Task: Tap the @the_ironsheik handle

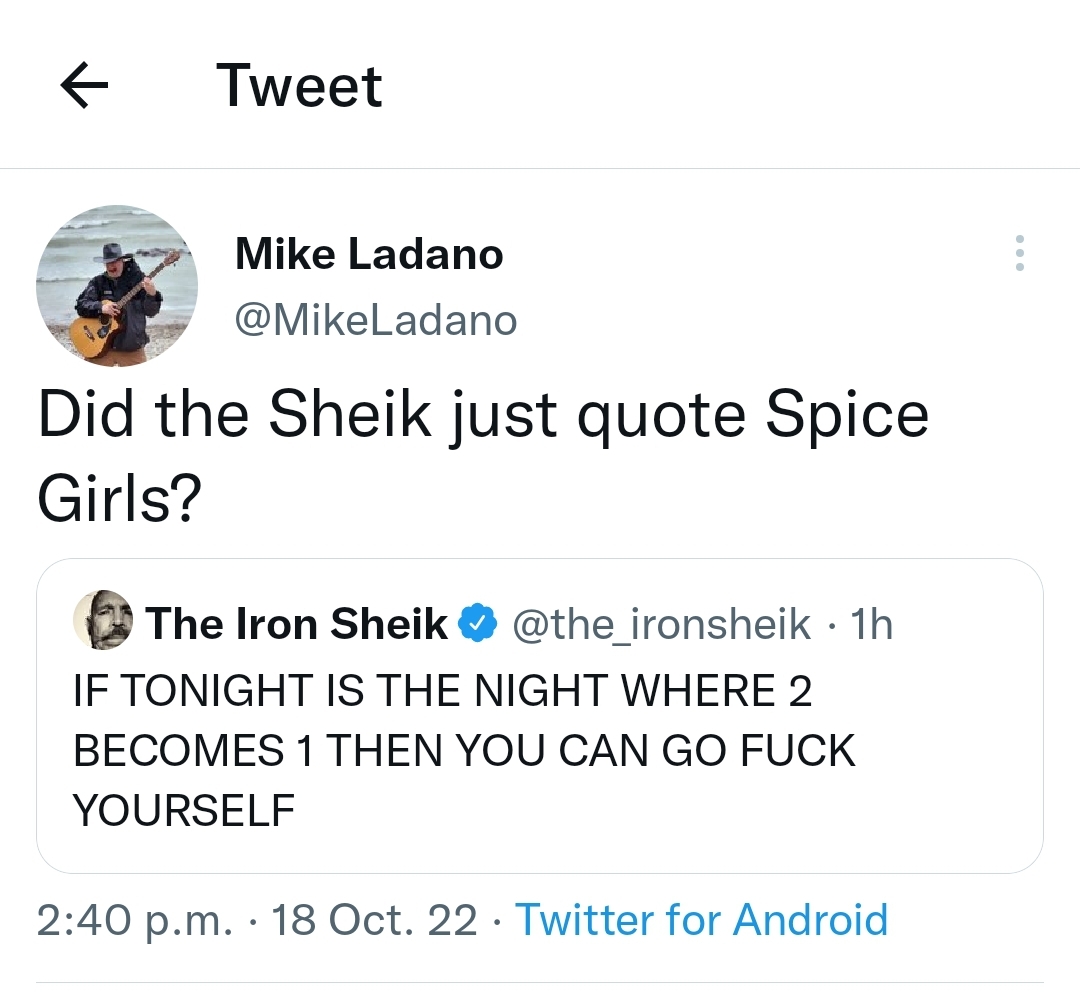Action: point(661,624)
